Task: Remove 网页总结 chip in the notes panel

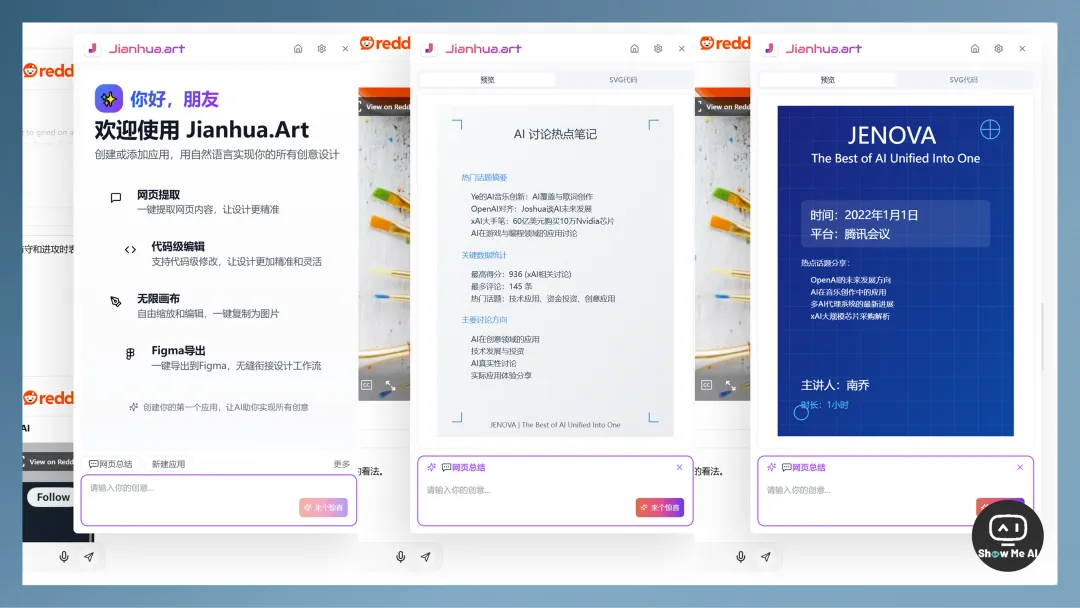Action: pyautogui.click(x=679, y=468)
